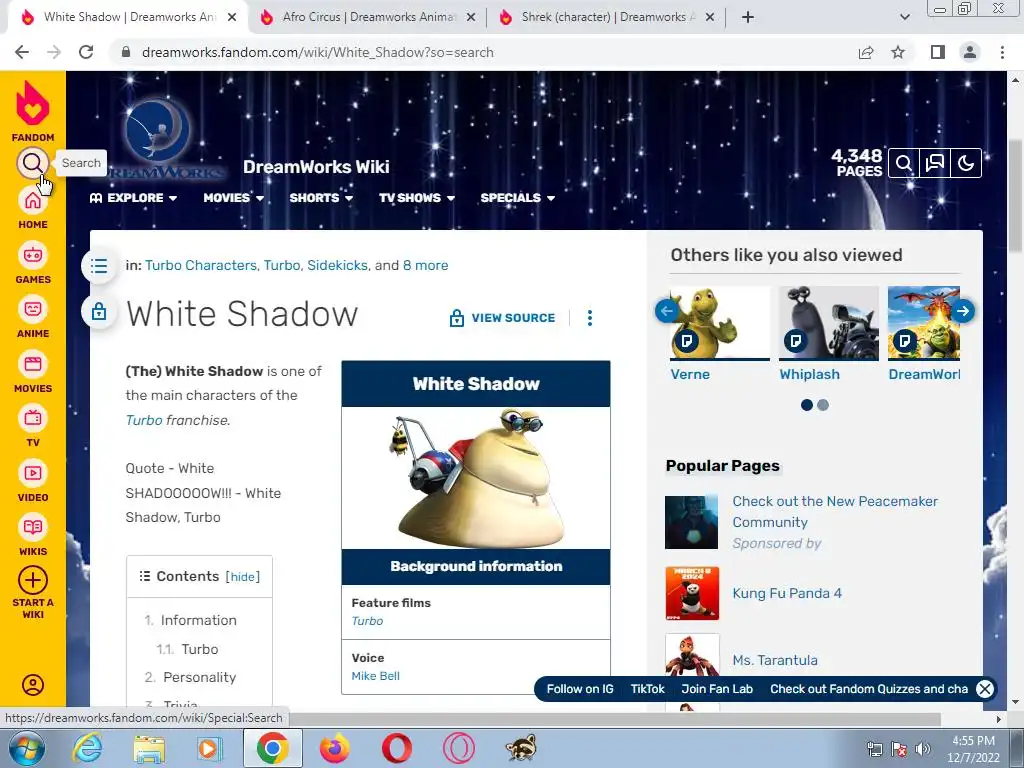This screenshot has height=768, width=1024.
Task: Follow the Turbo franchise link in intro
Action: 144,421
